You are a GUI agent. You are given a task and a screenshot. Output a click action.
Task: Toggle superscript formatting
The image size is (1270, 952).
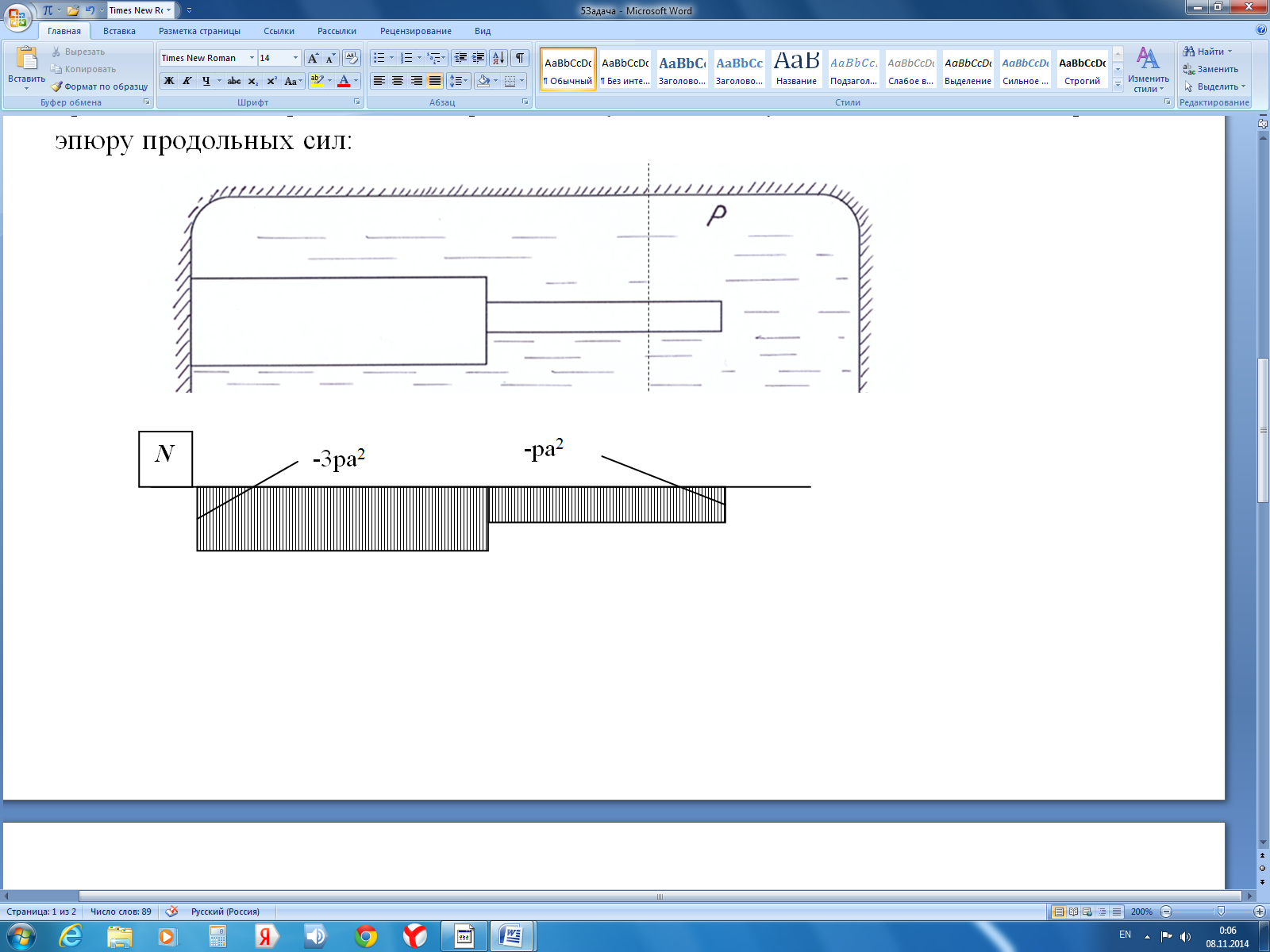pos(271,81)
